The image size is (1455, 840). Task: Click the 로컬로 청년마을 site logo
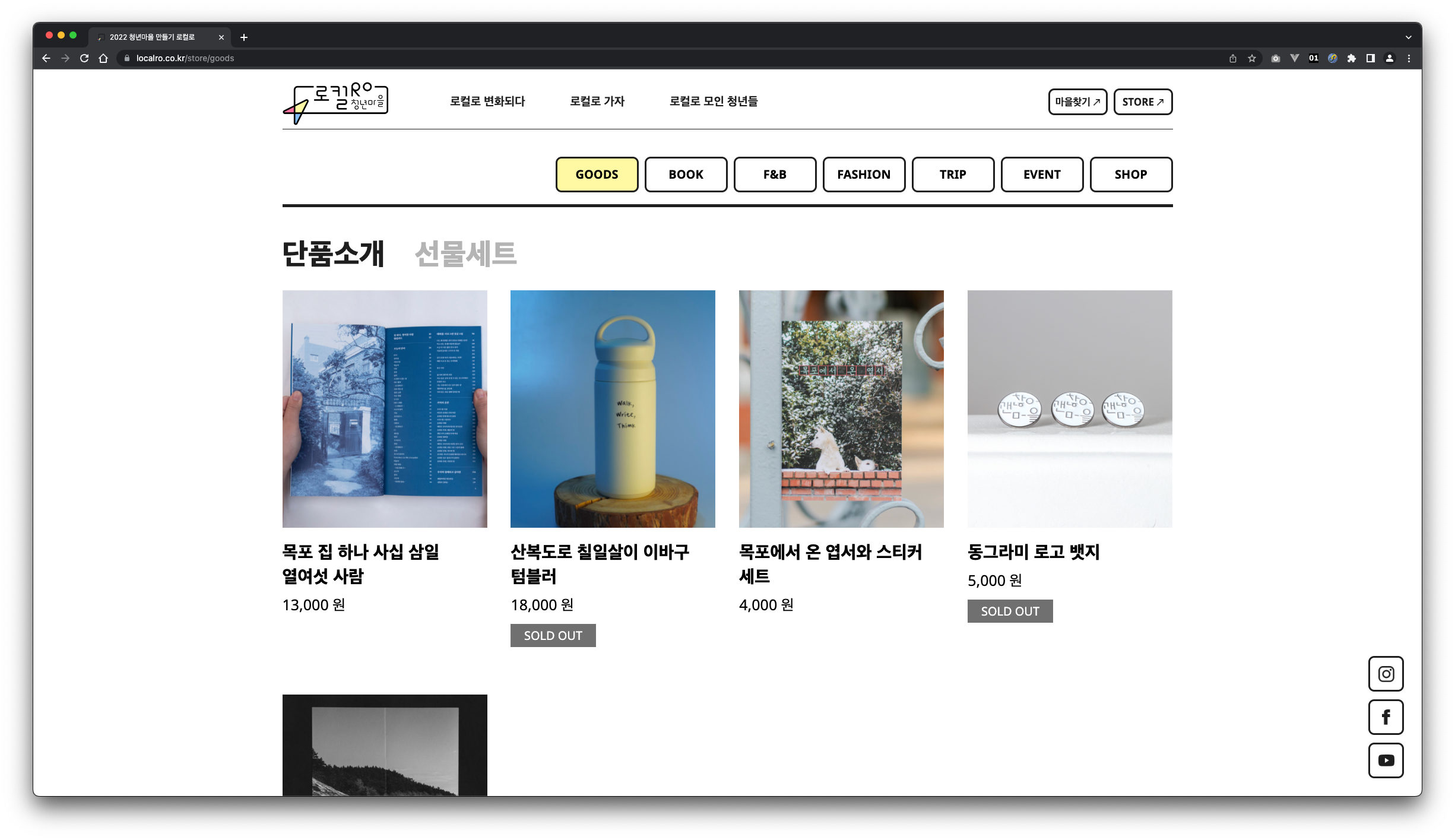pos(336,103)
